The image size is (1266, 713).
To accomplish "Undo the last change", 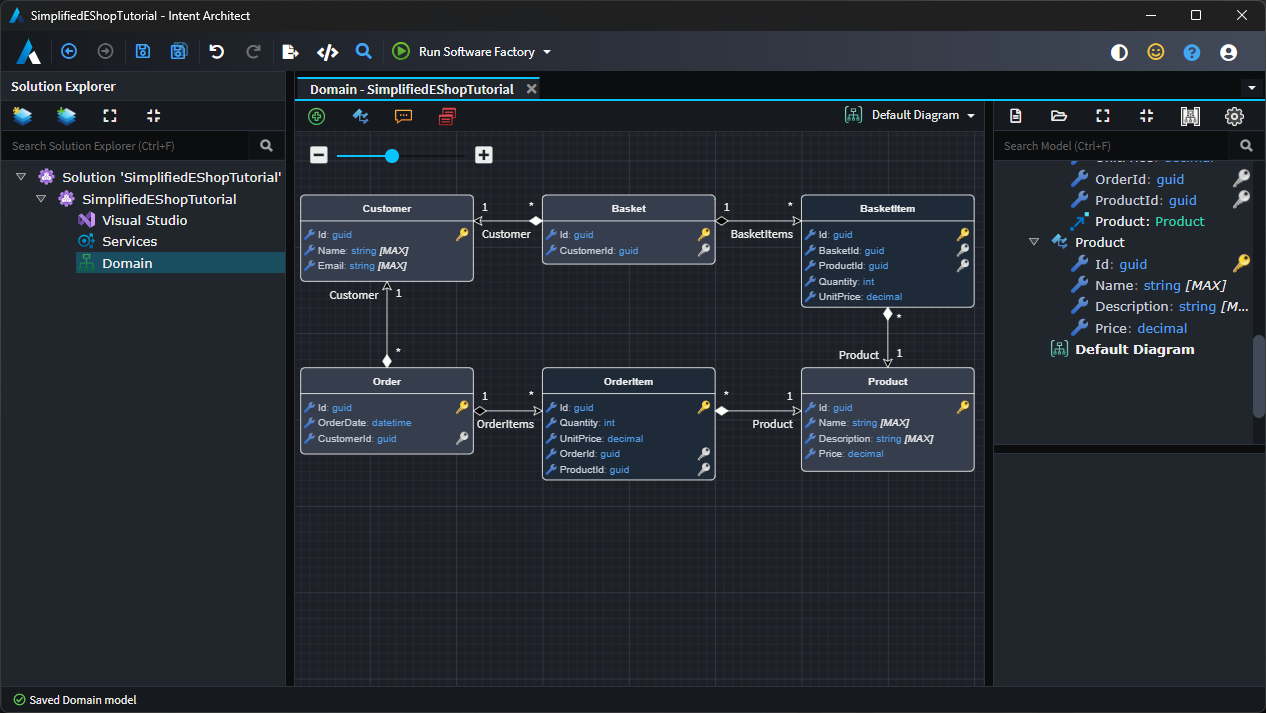I will coord(216,52).
